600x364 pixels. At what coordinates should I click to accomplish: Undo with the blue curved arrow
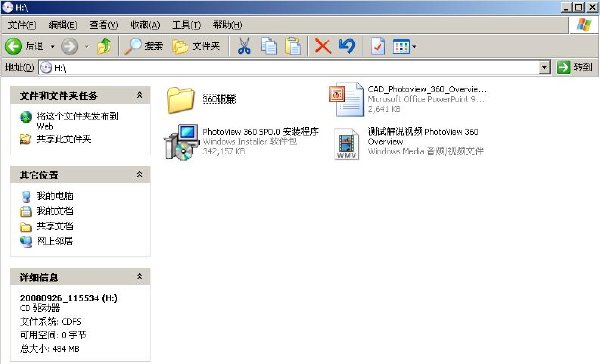[347, 46]
